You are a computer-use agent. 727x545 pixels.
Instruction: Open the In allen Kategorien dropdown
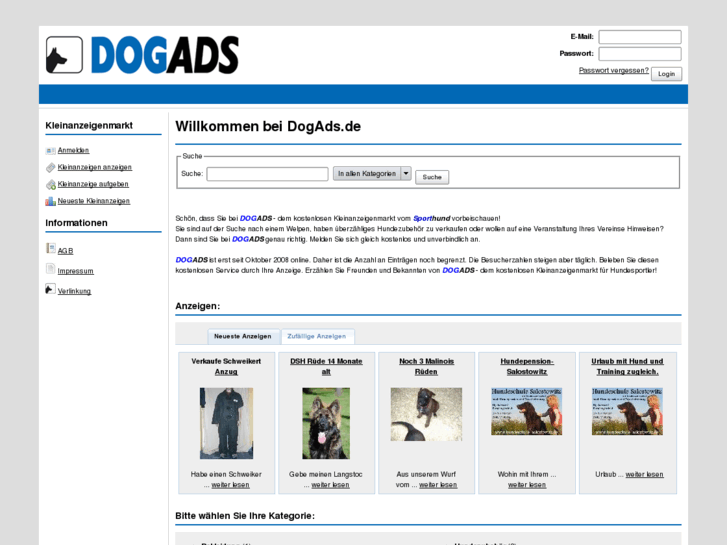pyautogui.click(x=372, y=173)
